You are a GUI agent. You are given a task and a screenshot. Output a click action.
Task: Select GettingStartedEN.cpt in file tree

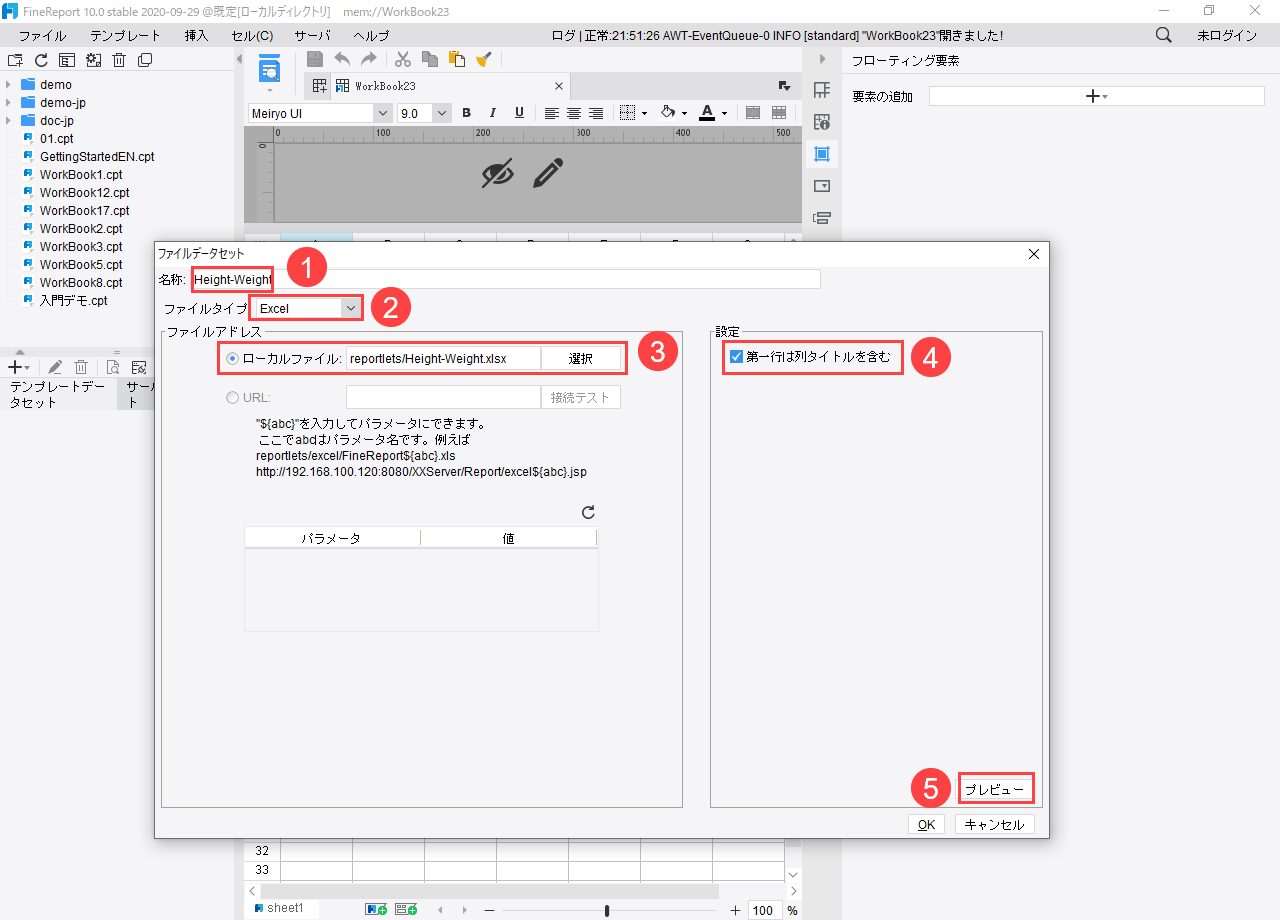pos(97,157)
